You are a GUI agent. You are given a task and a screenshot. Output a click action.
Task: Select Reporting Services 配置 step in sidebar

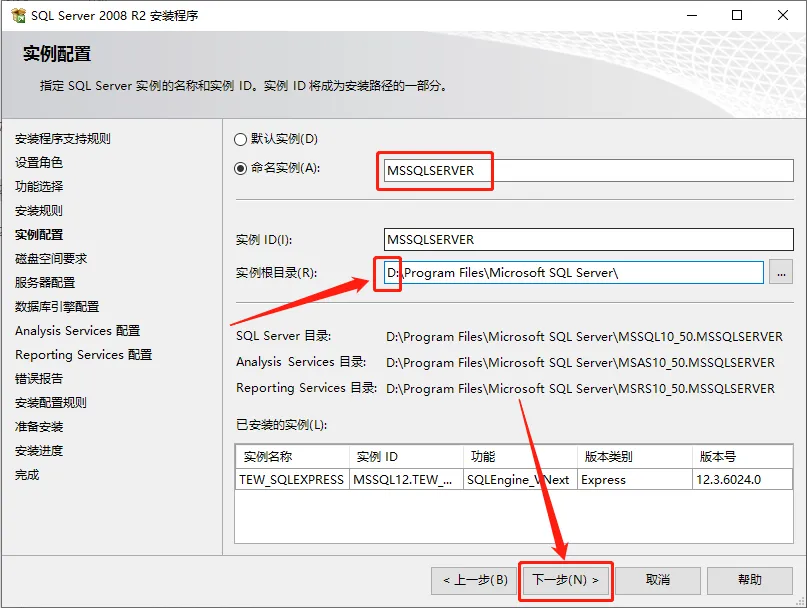click(x=83, y=355)
